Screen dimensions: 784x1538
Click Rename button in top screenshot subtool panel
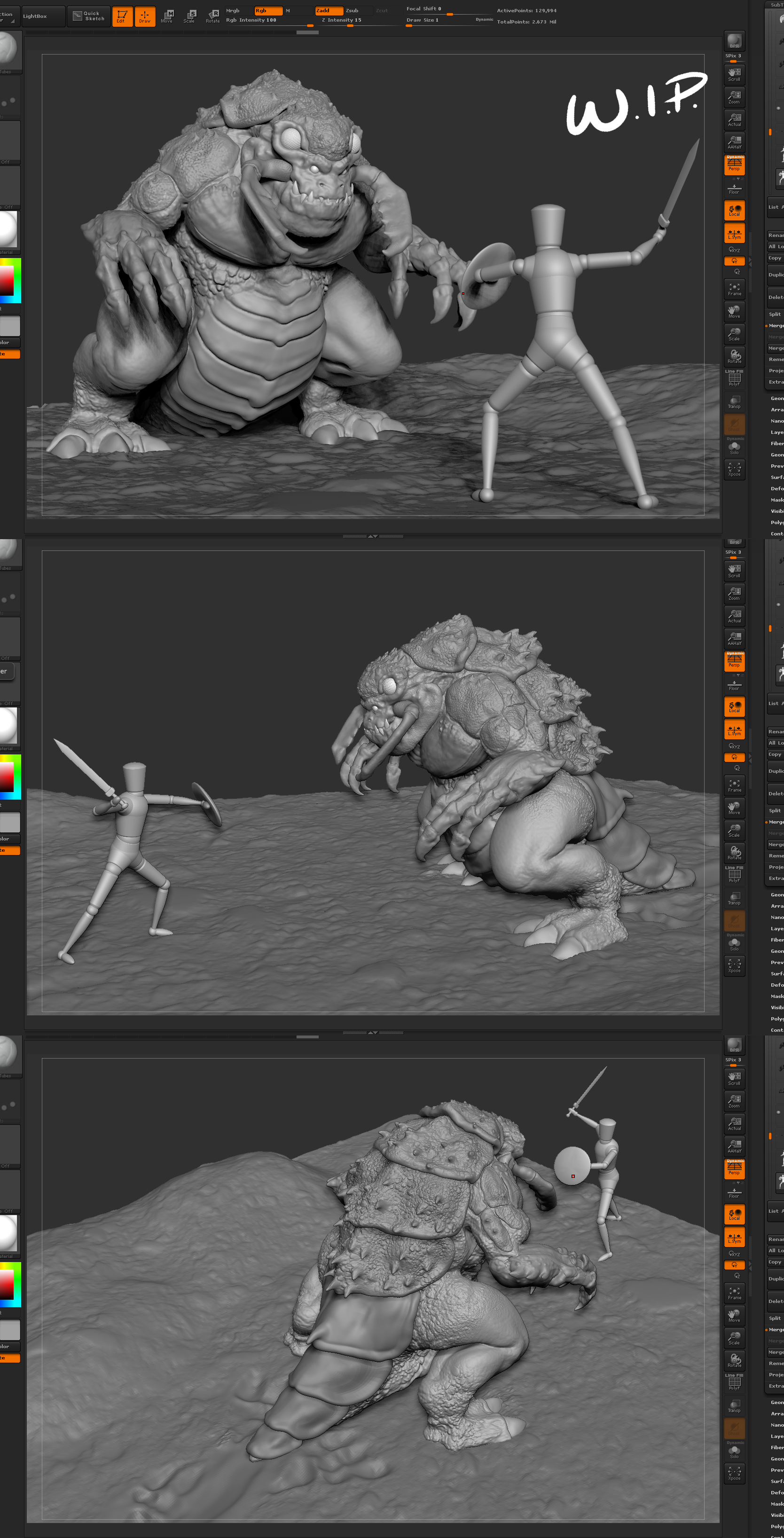click(x=776, y=235)
